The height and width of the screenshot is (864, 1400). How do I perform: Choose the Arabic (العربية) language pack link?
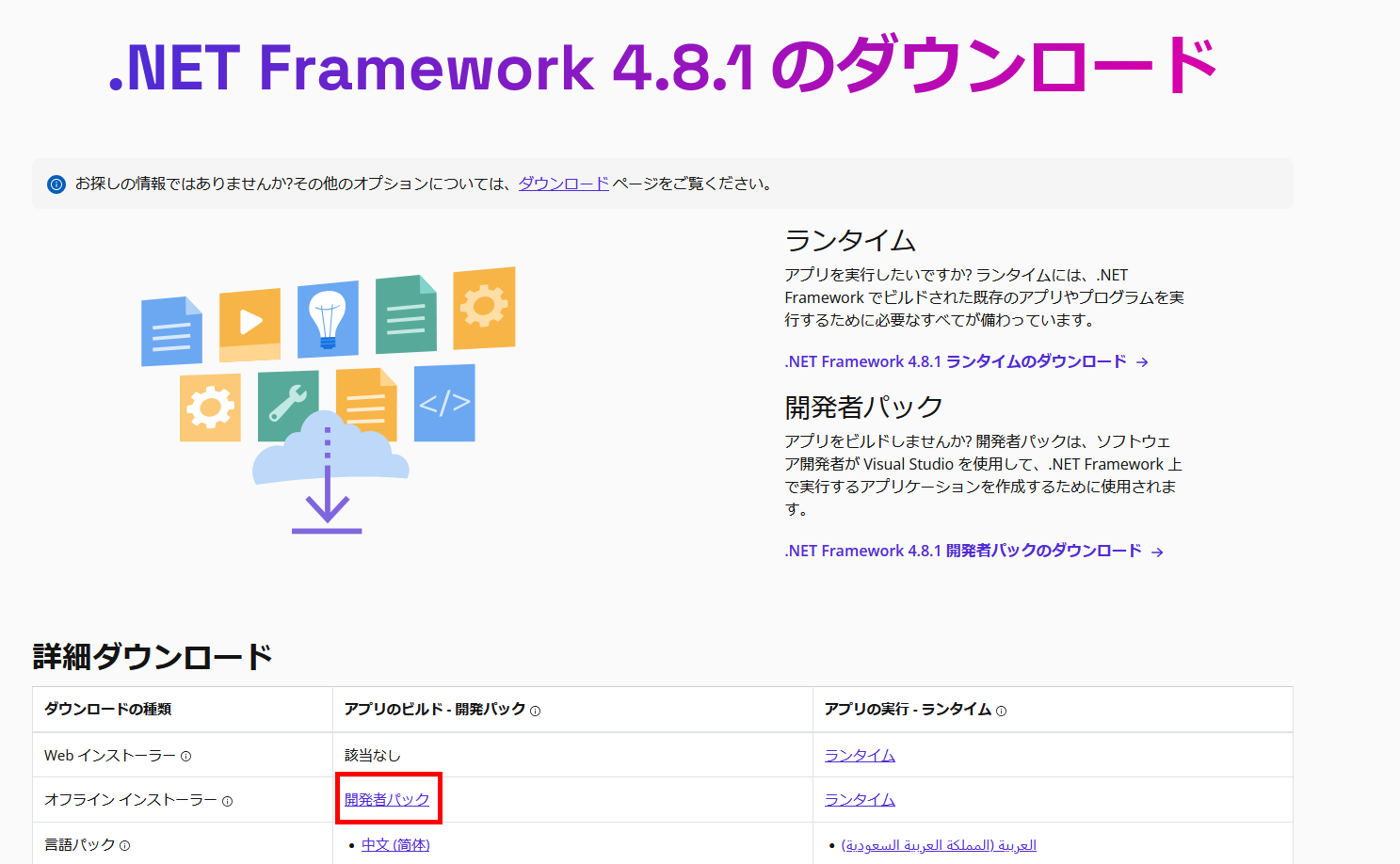point(939,844)
